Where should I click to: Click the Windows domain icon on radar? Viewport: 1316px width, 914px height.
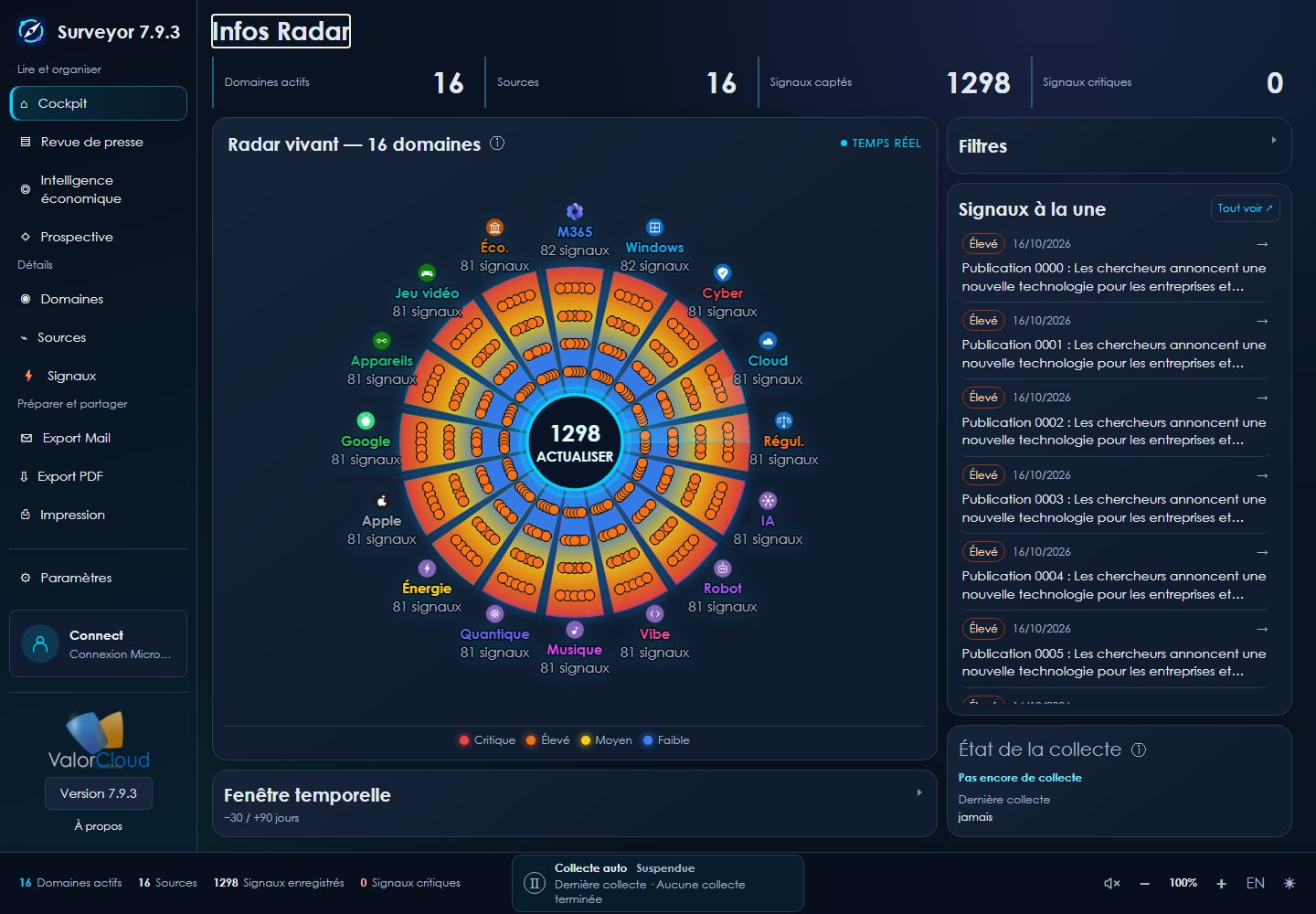[654, 228]
